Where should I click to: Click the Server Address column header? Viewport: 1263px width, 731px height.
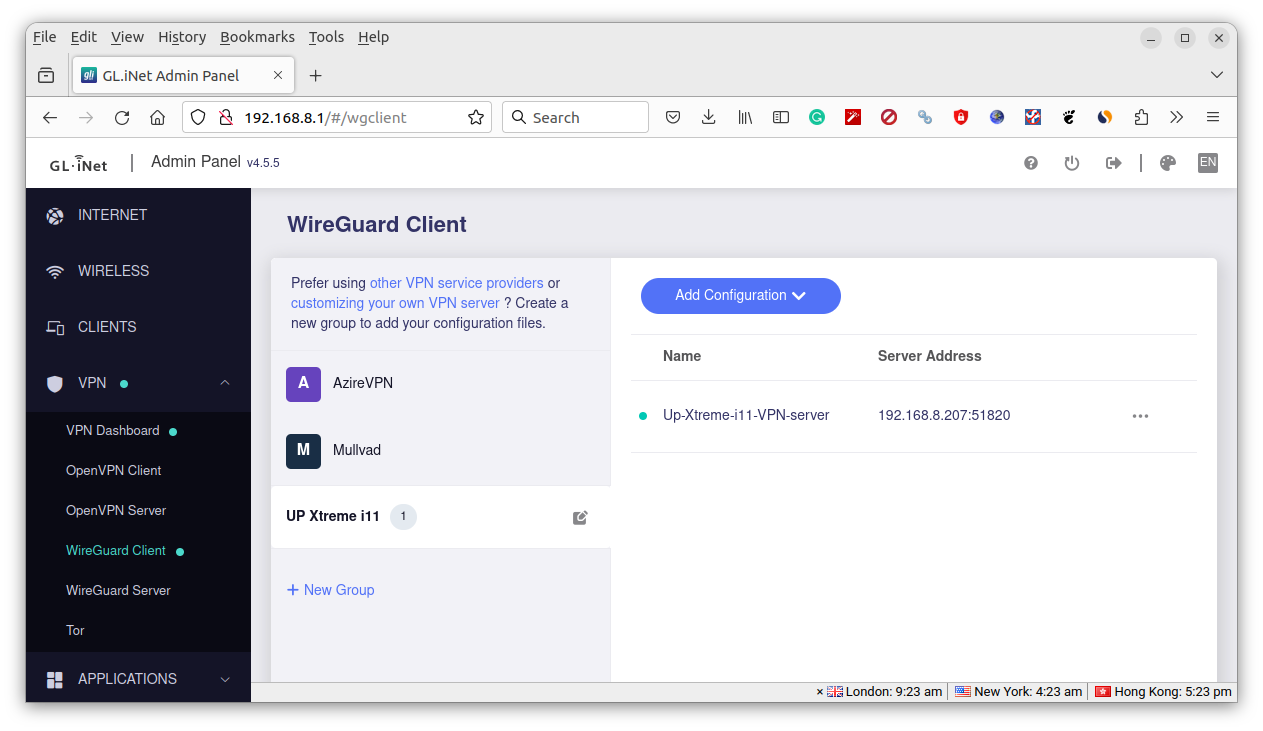pos(930,356)
